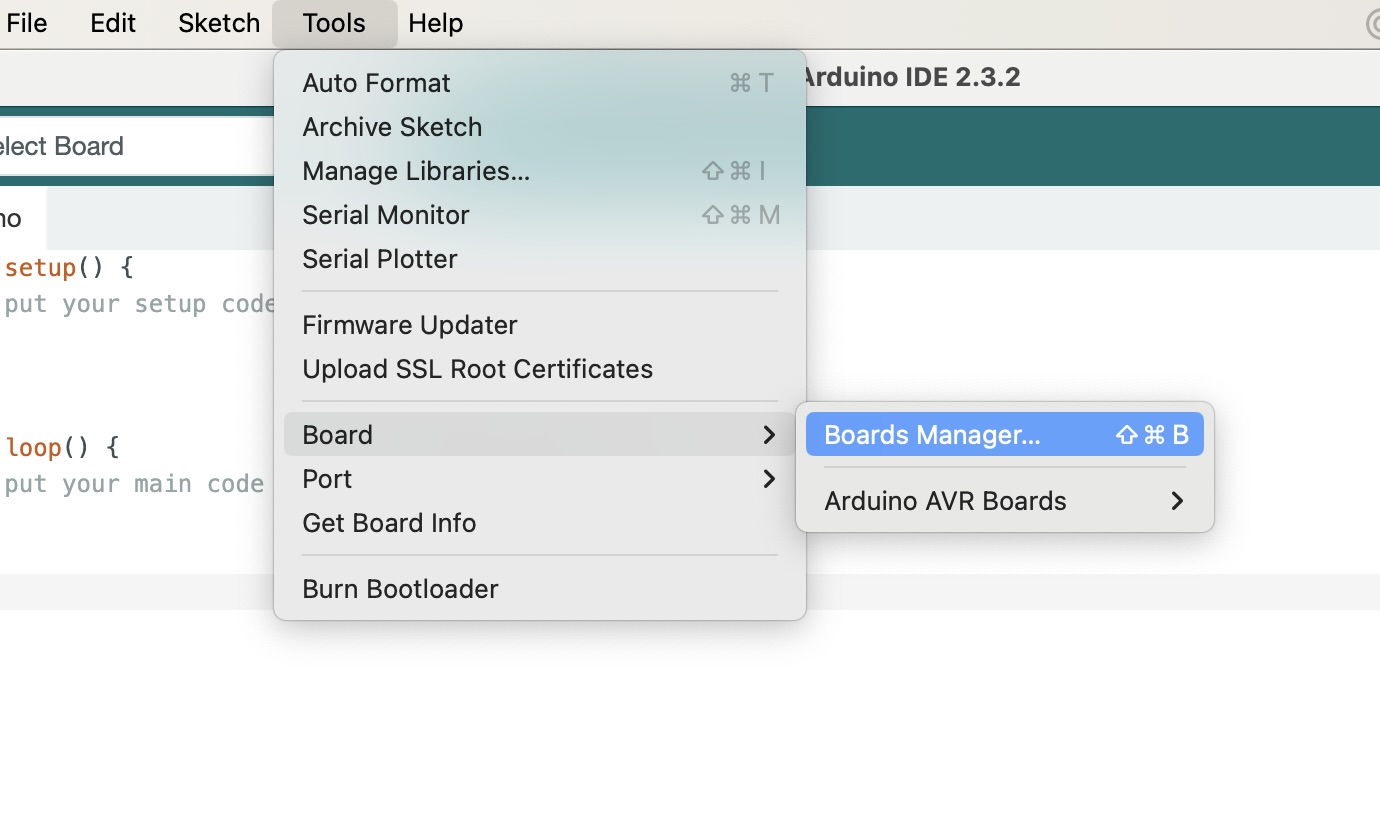
Task: Click Get Board Info
Action: pyautogui.click(x=540, y=523)
